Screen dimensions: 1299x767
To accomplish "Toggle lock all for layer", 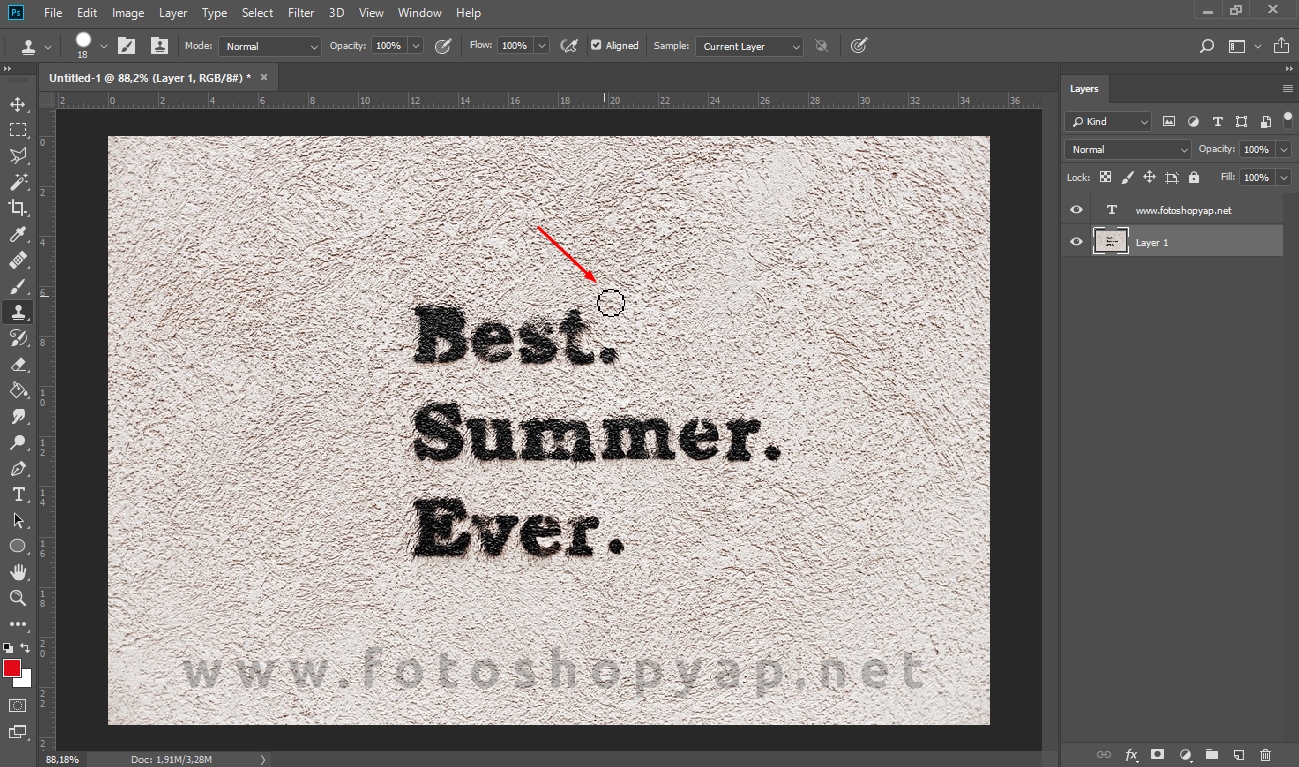I will click(1194, 177).
